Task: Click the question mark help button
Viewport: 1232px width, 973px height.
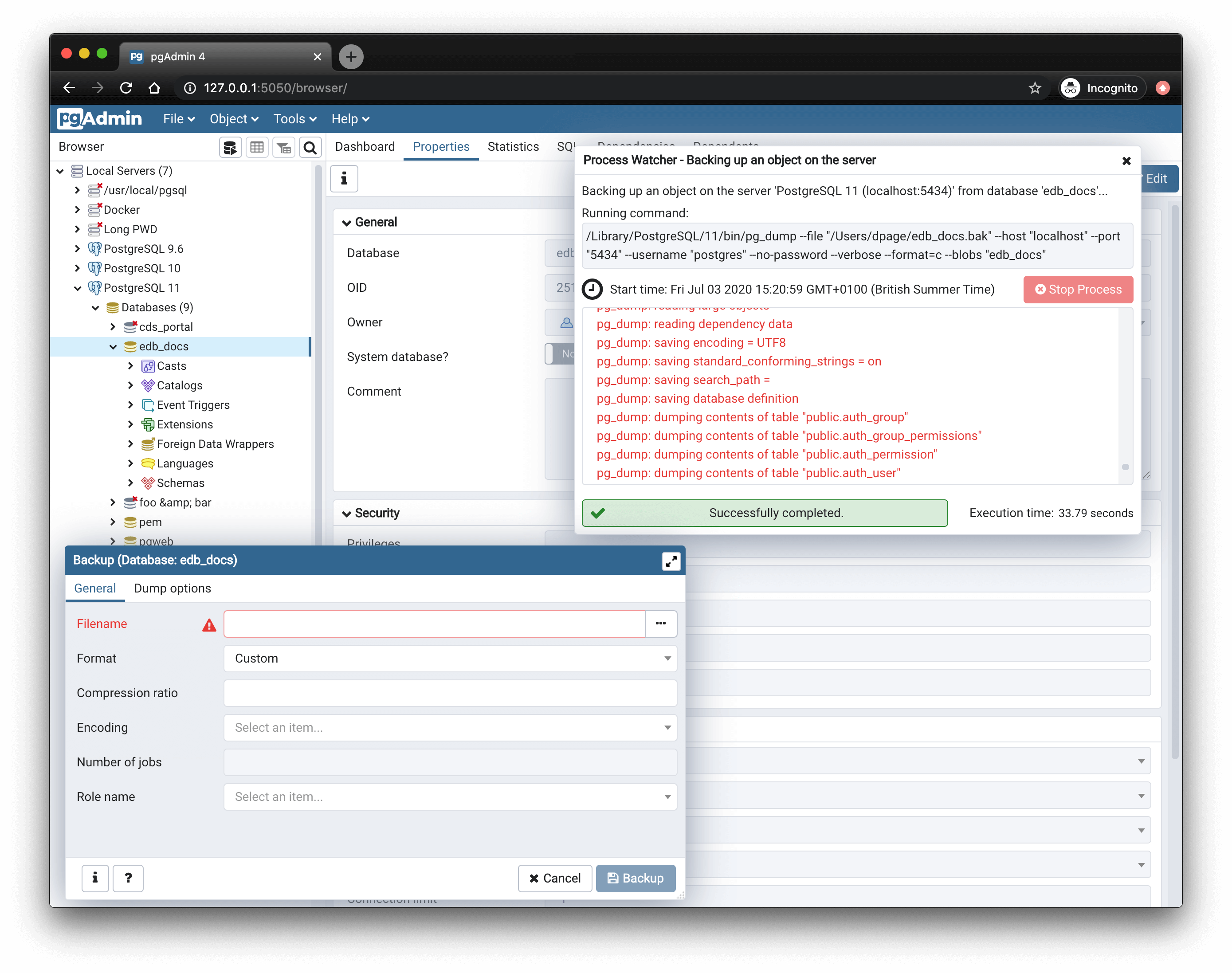Action: (128, 878)
